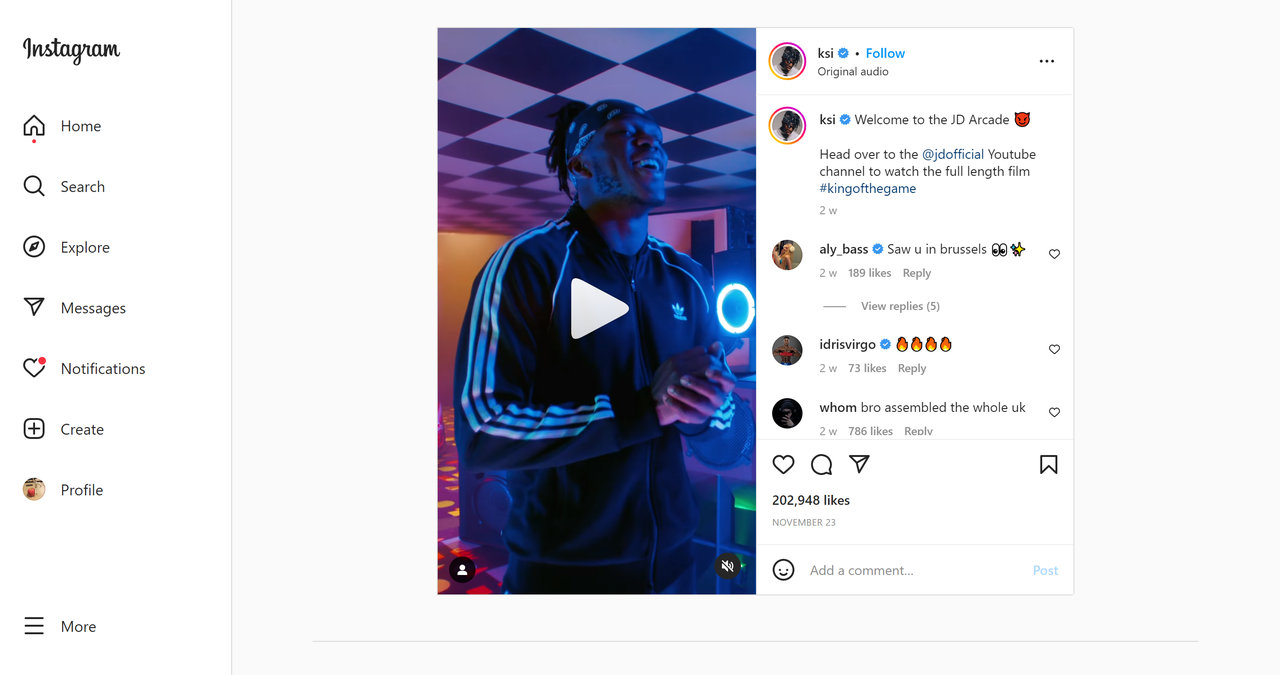Show tagged people on the video
The image size is (1280, 675).
(x=462, y=570)
